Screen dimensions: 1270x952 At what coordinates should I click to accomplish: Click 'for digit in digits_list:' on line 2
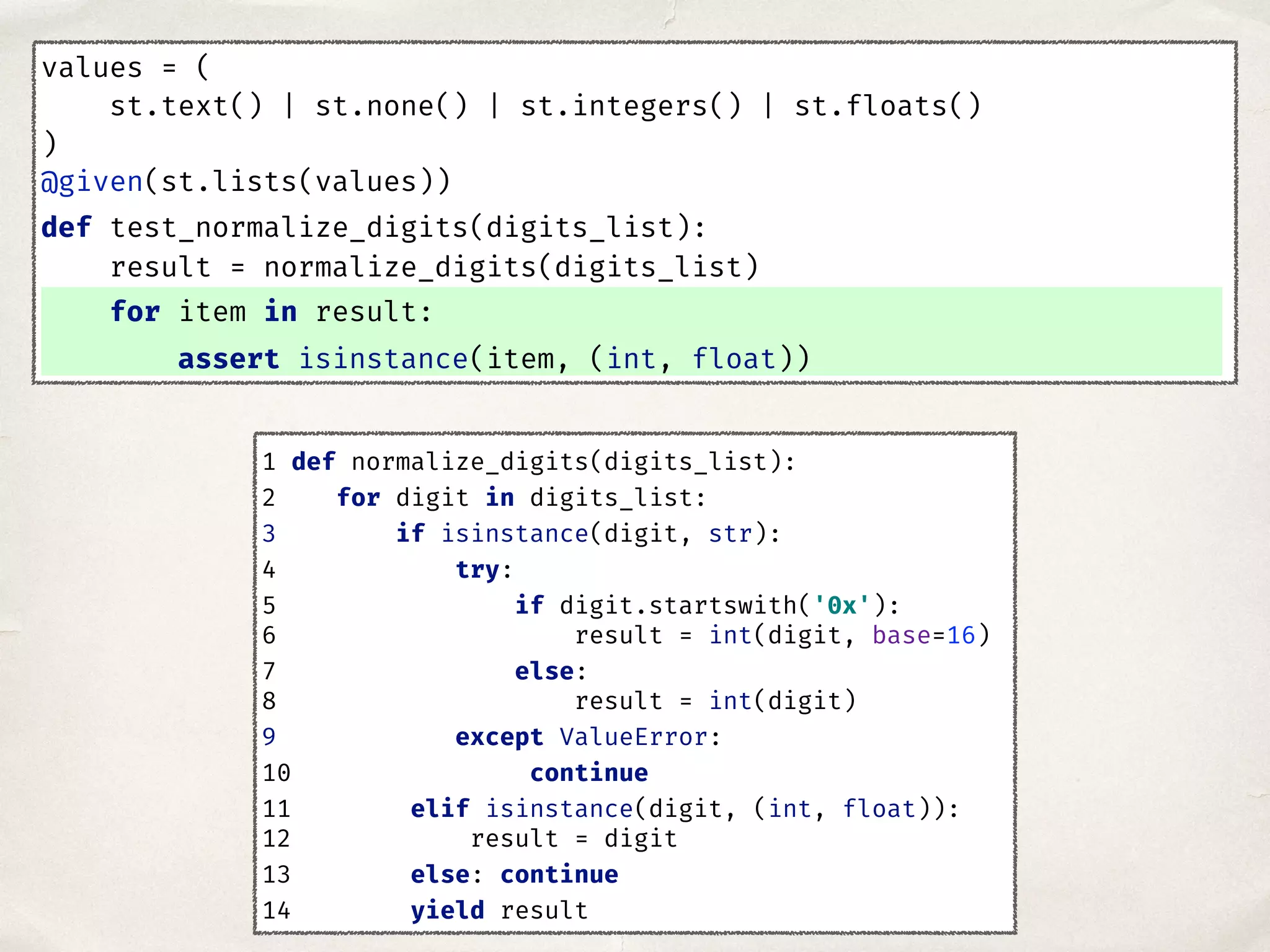click(522, 498)
